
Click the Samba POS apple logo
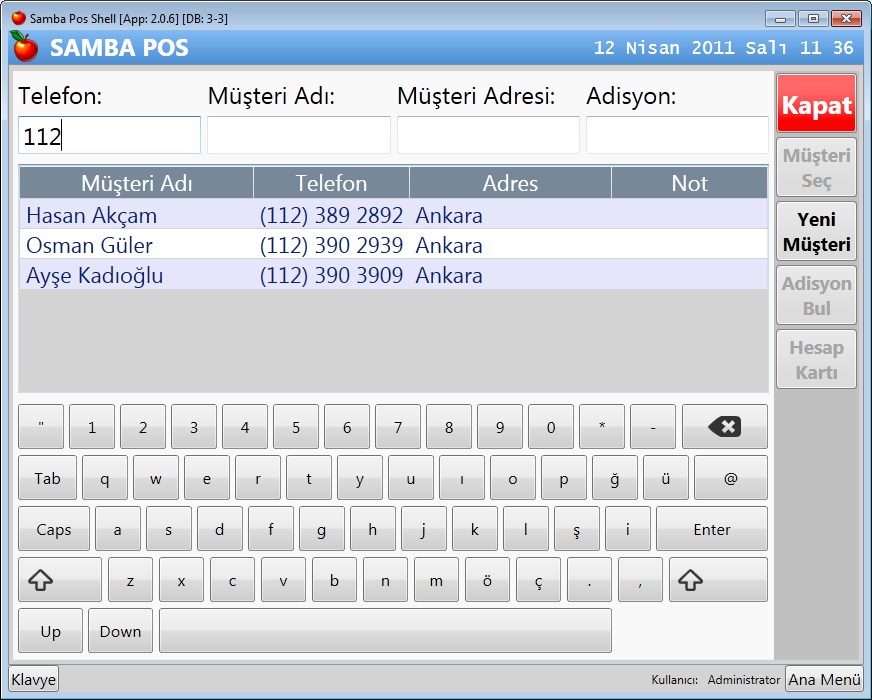[x=24, y=47]
